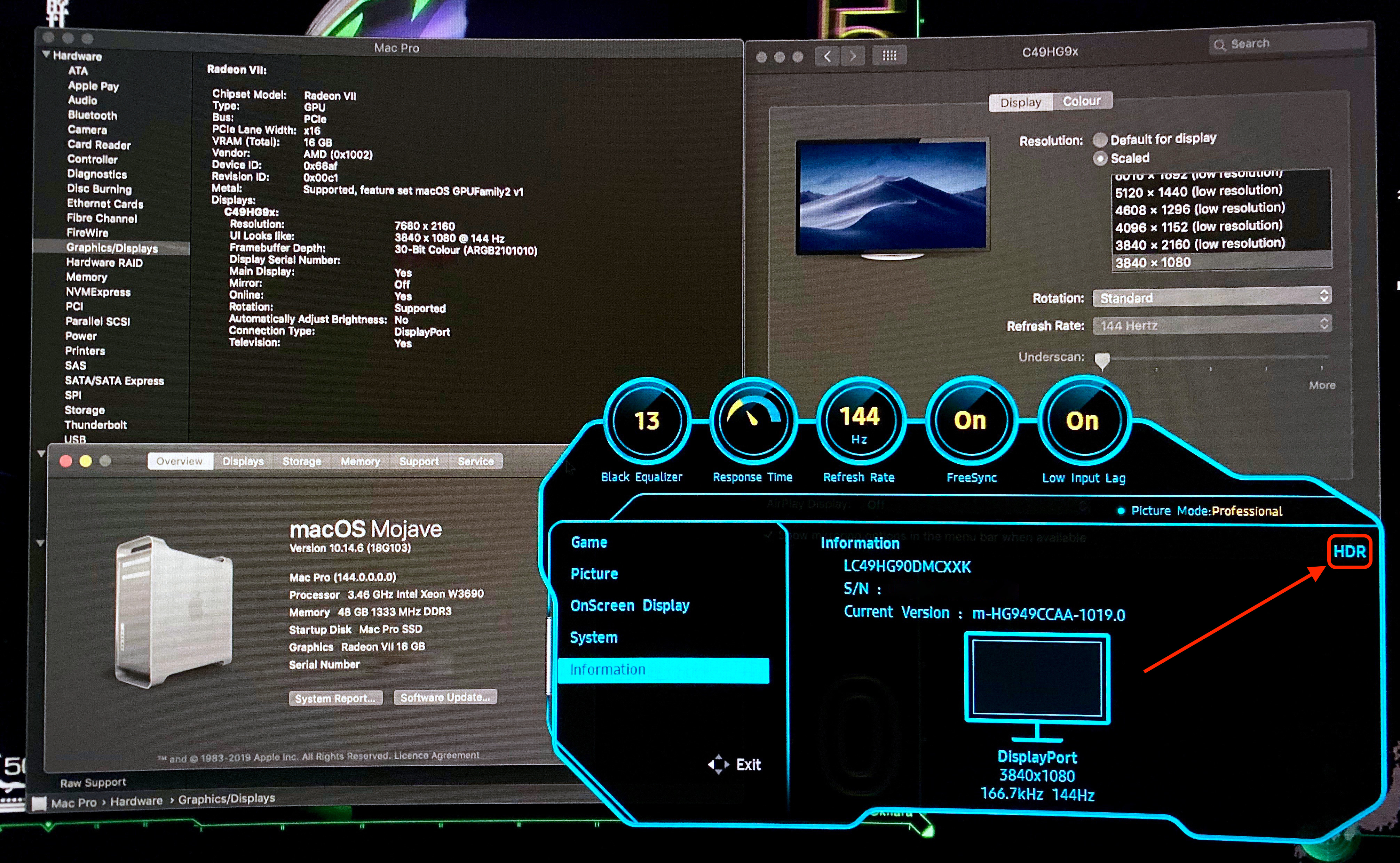Open the Rotation Standard dropdown
1400x863 pixels.
point(1212,297)
